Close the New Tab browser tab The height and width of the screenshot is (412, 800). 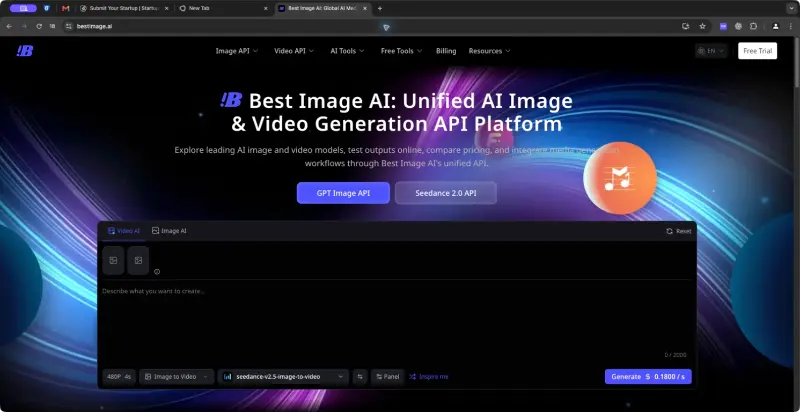[265, 9]
